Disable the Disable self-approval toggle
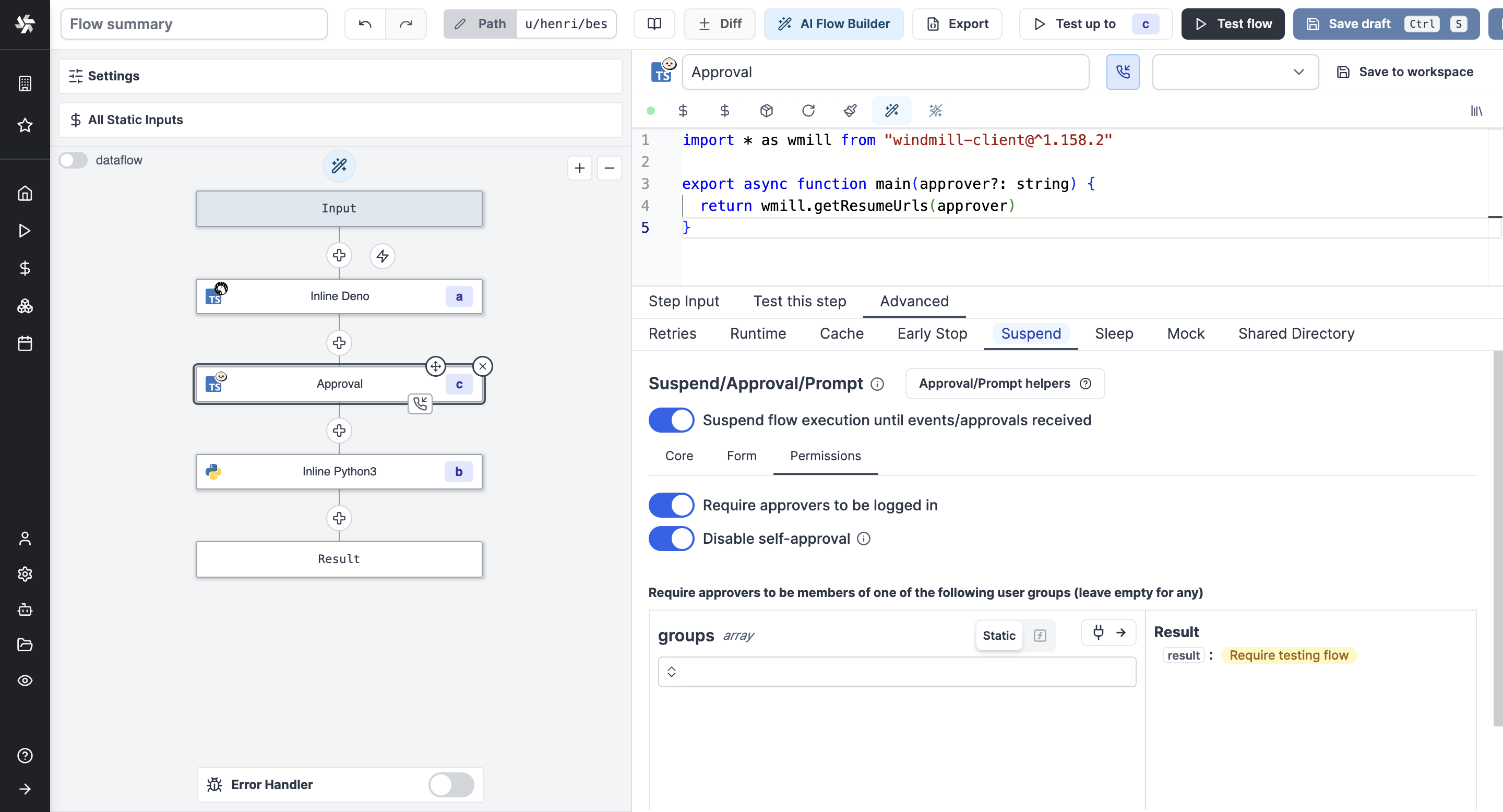 (672, 539)
